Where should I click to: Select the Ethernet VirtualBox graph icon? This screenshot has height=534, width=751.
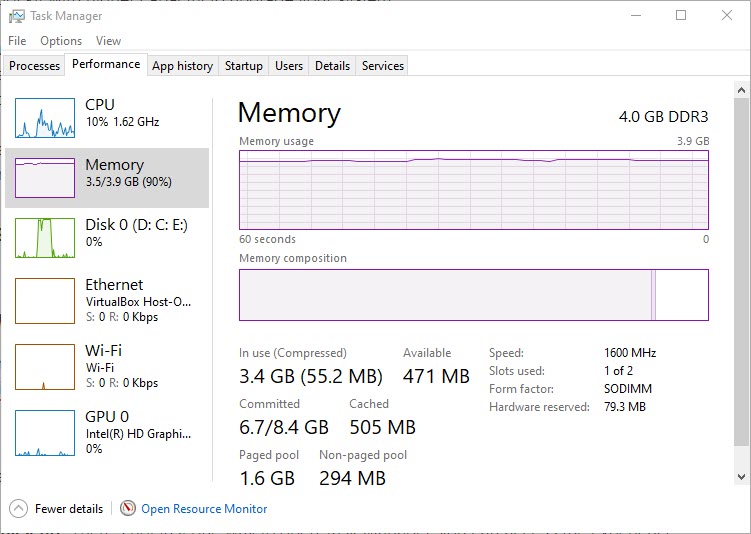[x=45, y=301]
